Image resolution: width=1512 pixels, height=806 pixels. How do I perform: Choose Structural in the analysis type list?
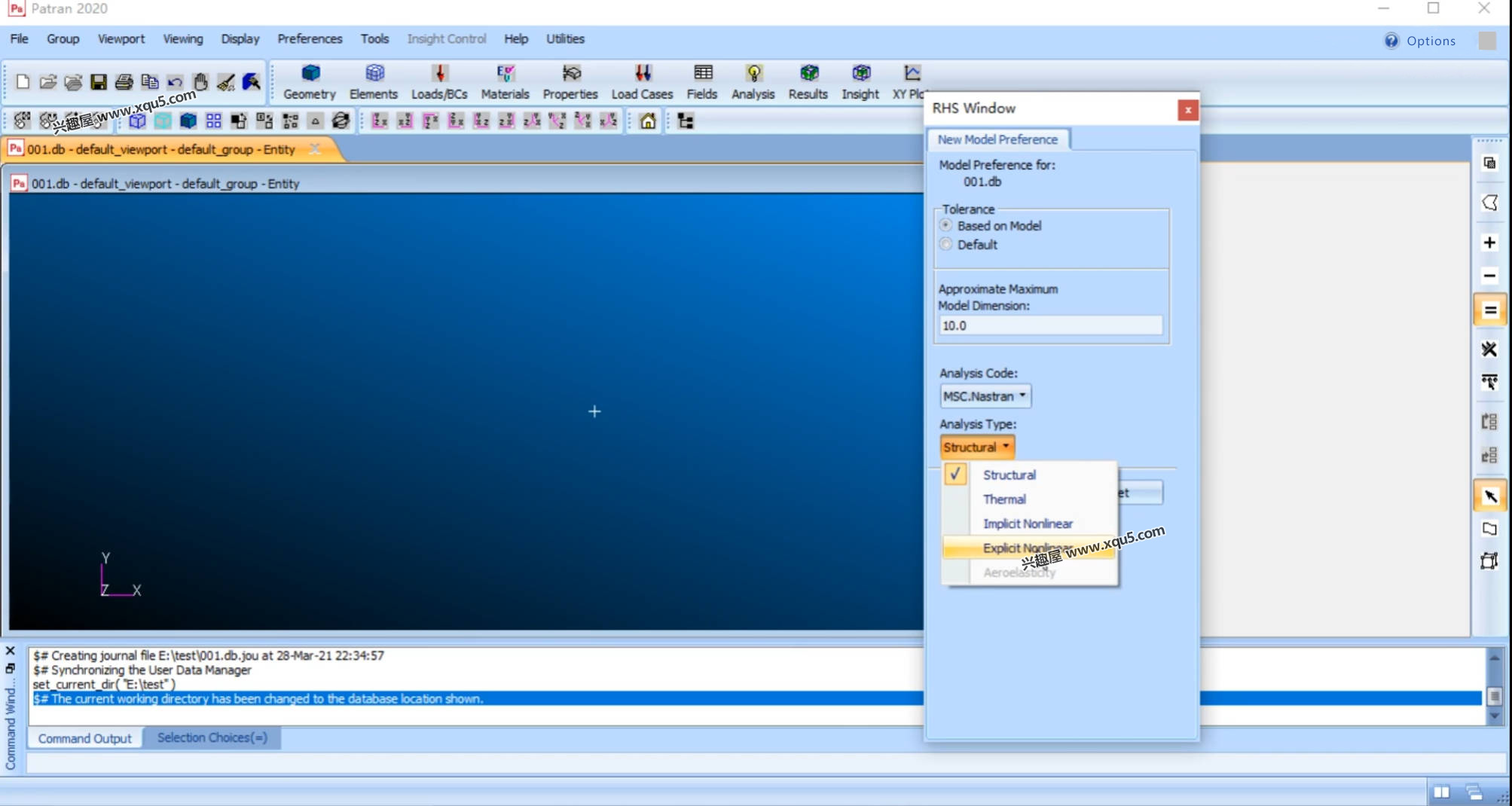(x=1029, y=475)
